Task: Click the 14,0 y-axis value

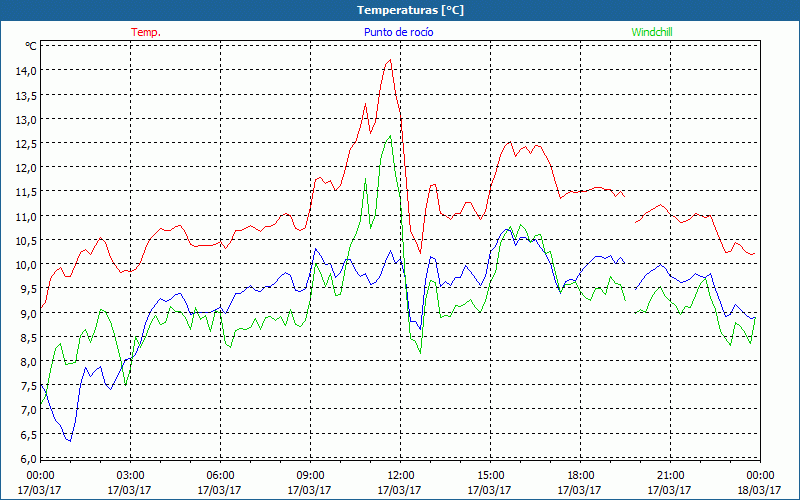Action: (x=26, y=71)
